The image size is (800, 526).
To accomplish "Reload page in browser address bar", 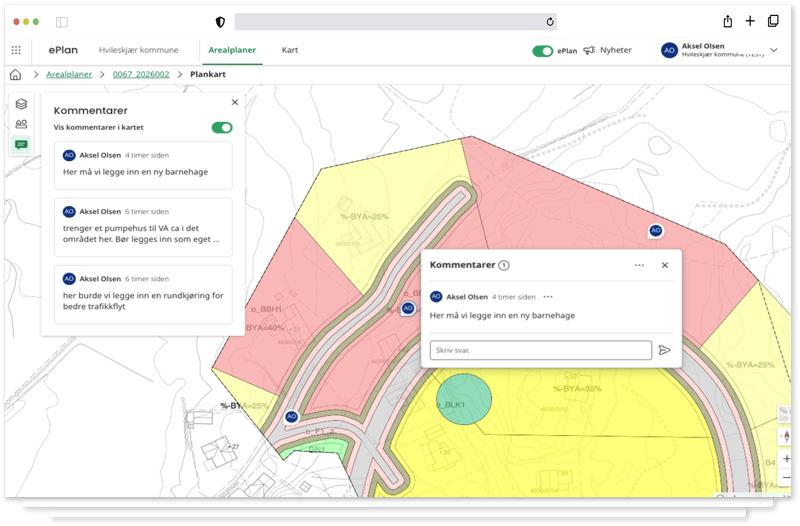I will click(549, 21).
